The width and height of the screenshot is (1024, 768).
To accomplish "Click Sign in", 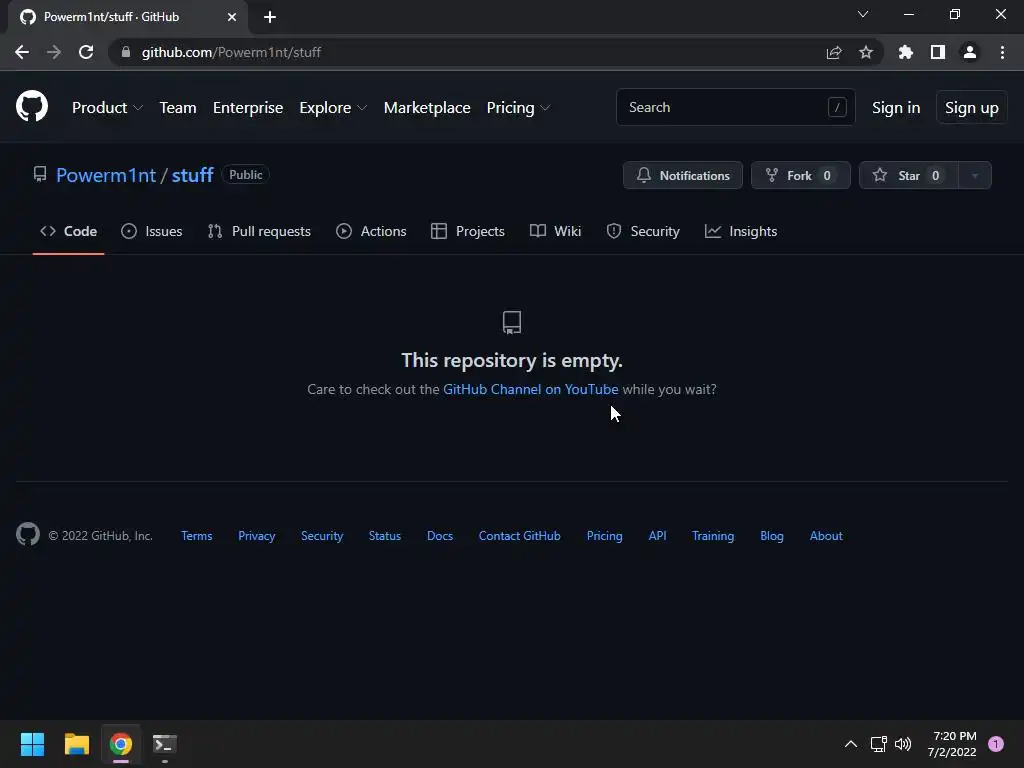I will coord(896,108).
